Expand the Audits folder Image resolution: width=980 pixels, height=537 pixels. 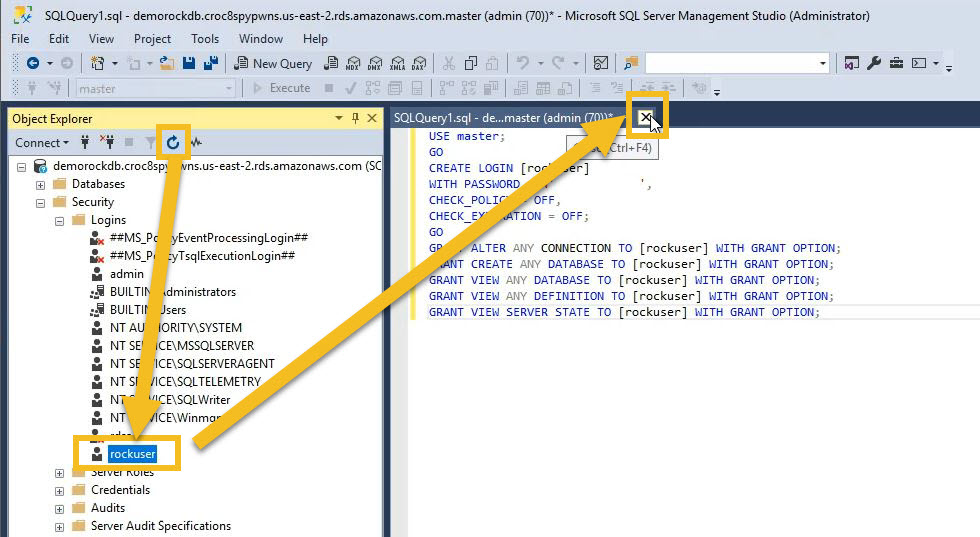pos(59,509)
